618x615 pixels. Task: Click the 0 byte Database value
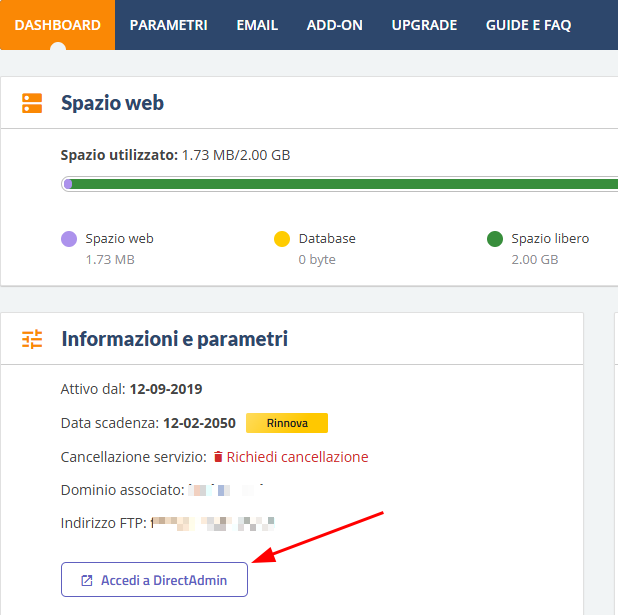tap(317, 260)
